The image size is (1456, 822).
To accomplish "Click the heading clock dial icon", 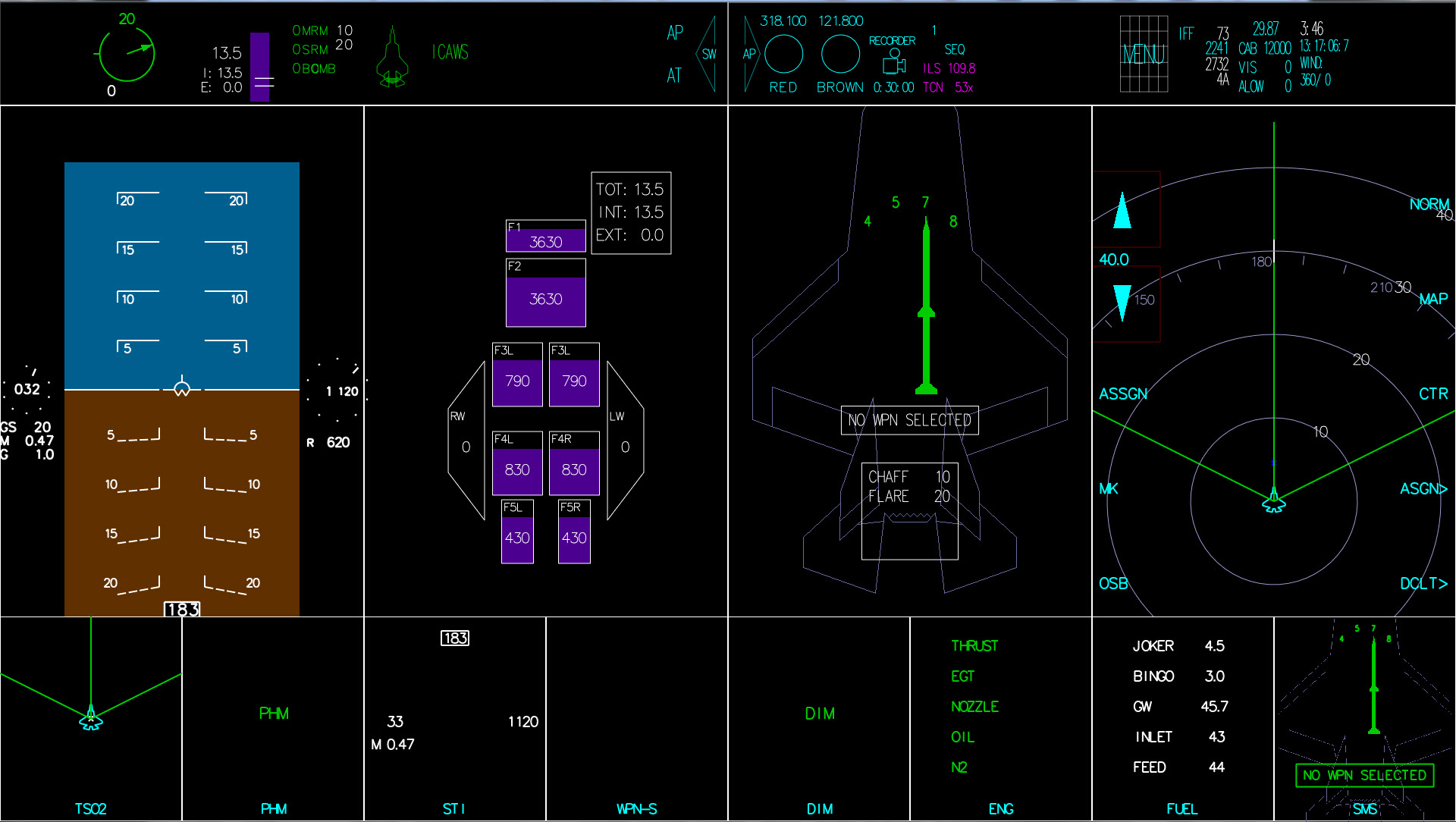I will 127,55.
